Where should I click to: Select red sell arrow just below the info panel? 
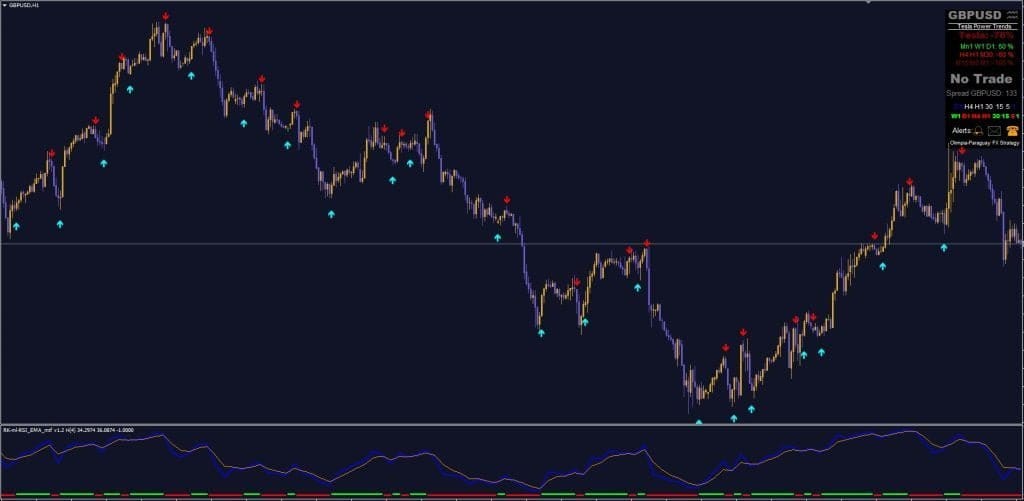962,151
